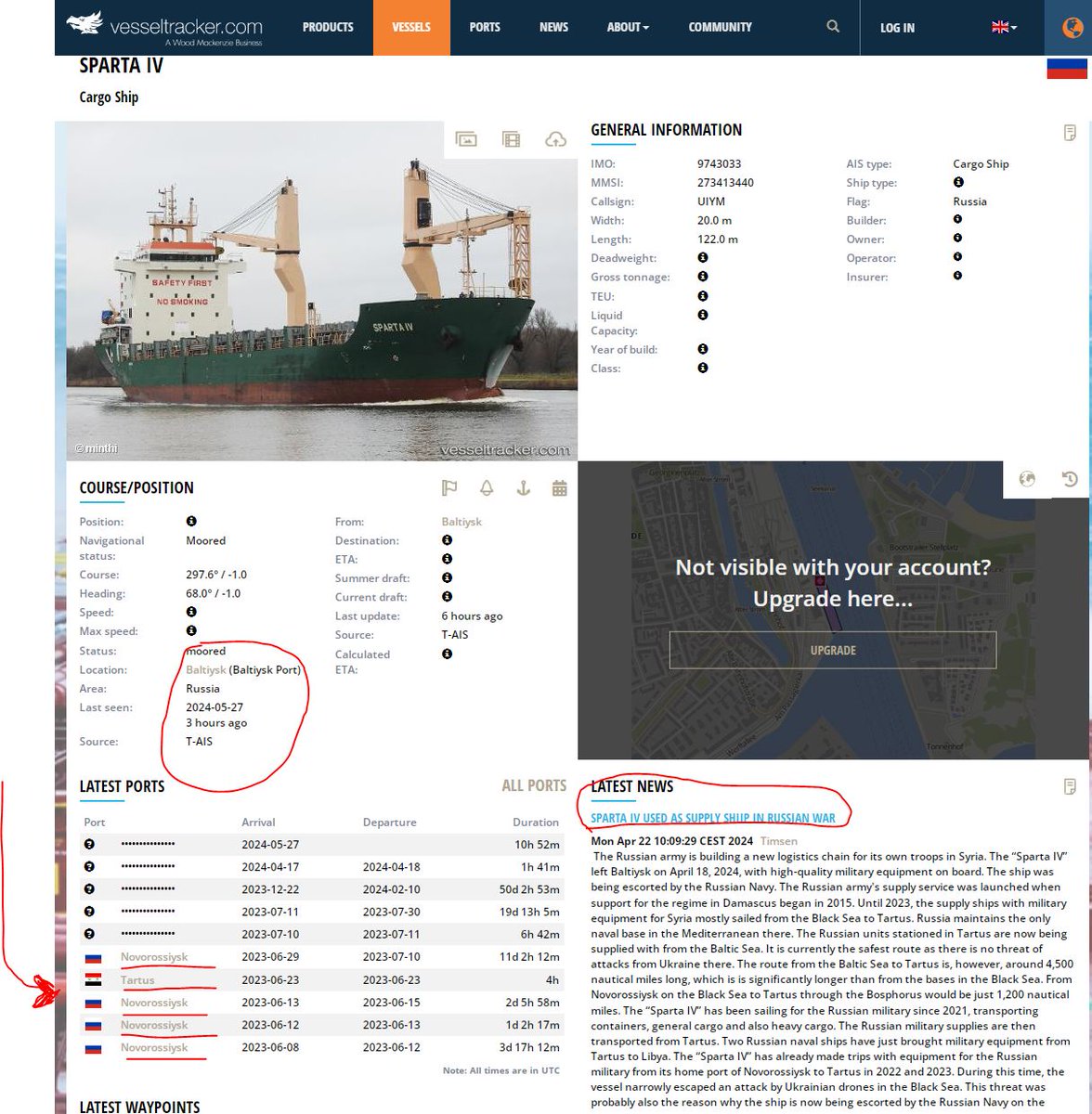
Task: Click the upload photo cloud icon
Action: pos(555,139)
